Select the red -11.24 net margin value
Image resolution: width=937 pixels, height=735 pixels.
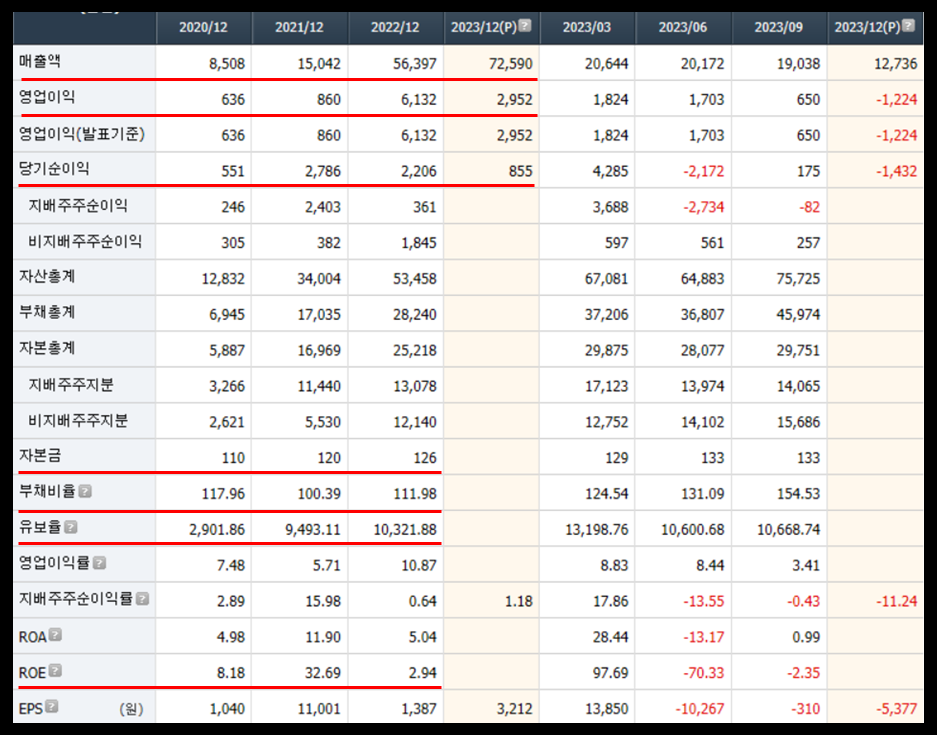(896, 601)
